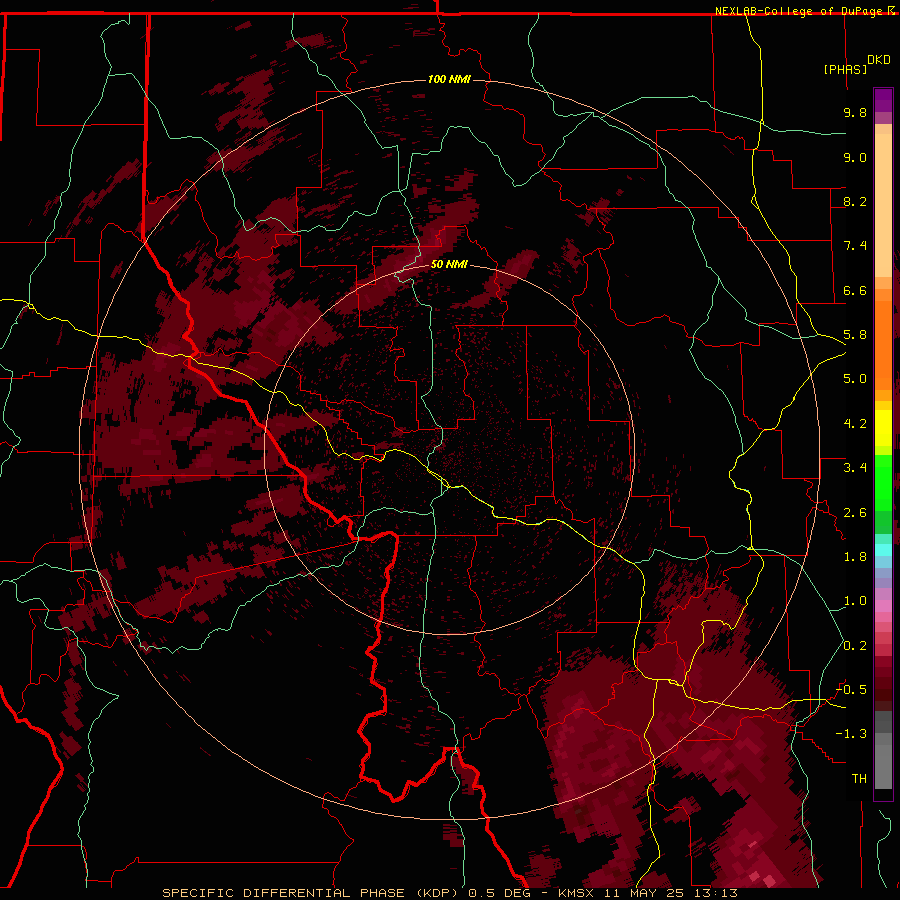Select the 0.2 legend scale value
This screenshot has height=900, width=900.
[x=855, y=646]
